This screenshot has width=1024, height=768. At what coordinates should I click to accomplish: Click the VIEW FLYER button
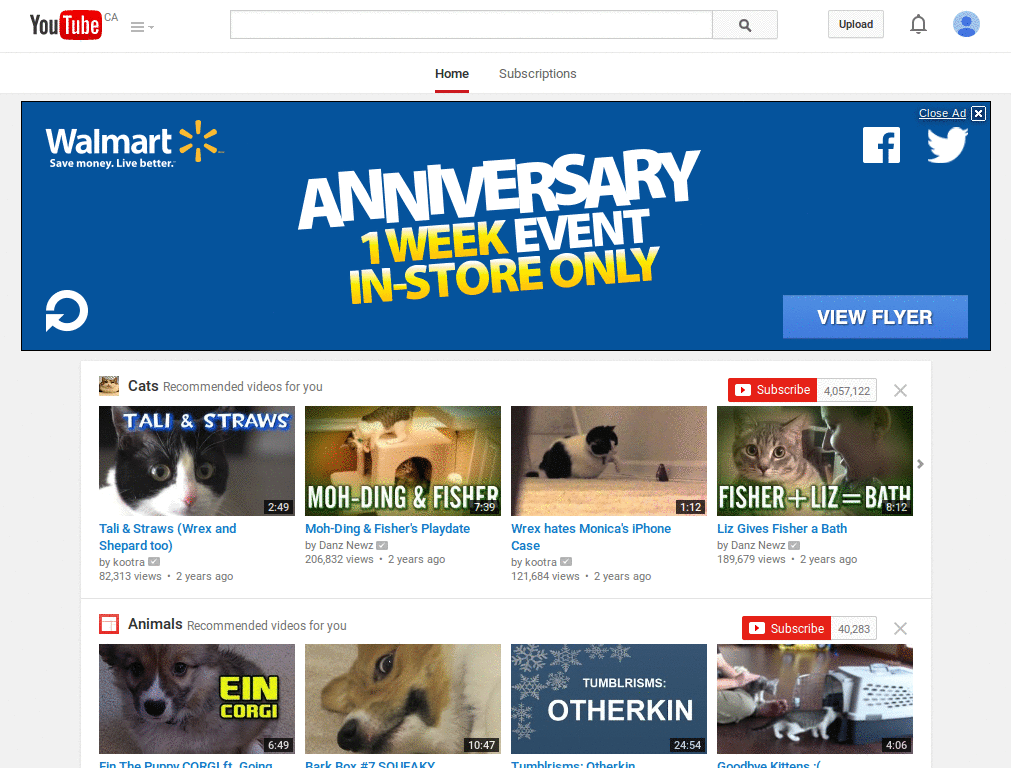[875, 317]
